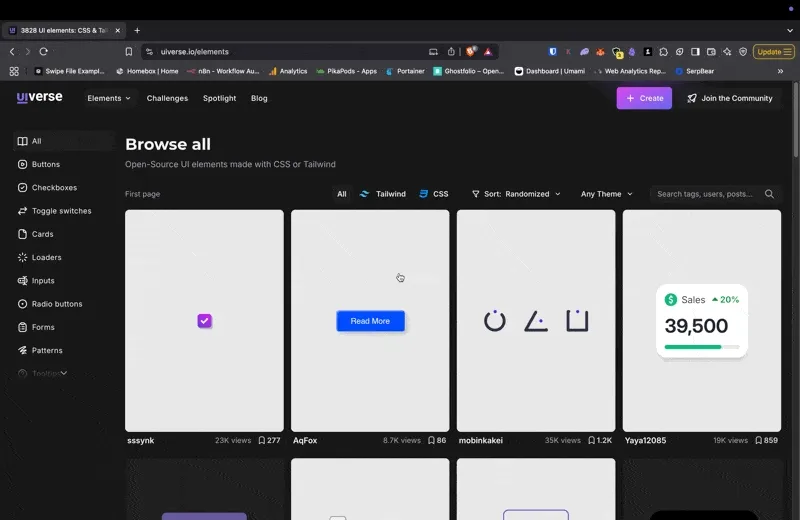Click bookmark icon on sssynk card
The width and height of the screenshot is (800, 520).
(262, 440)
